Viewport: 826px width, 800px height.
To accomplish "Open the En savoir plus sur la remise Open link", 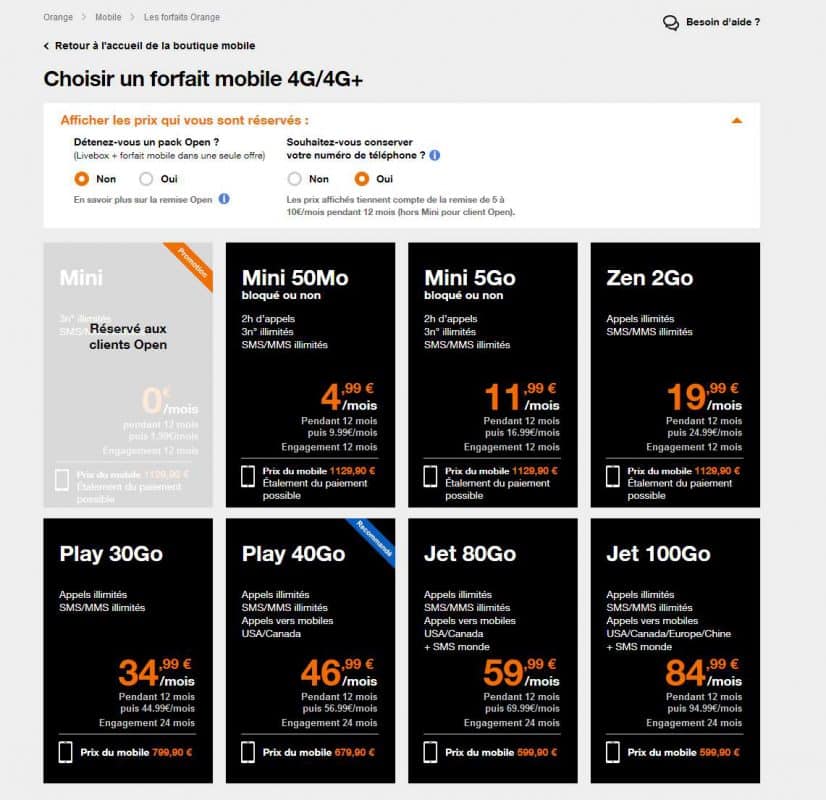I will (x=143, y=199).
